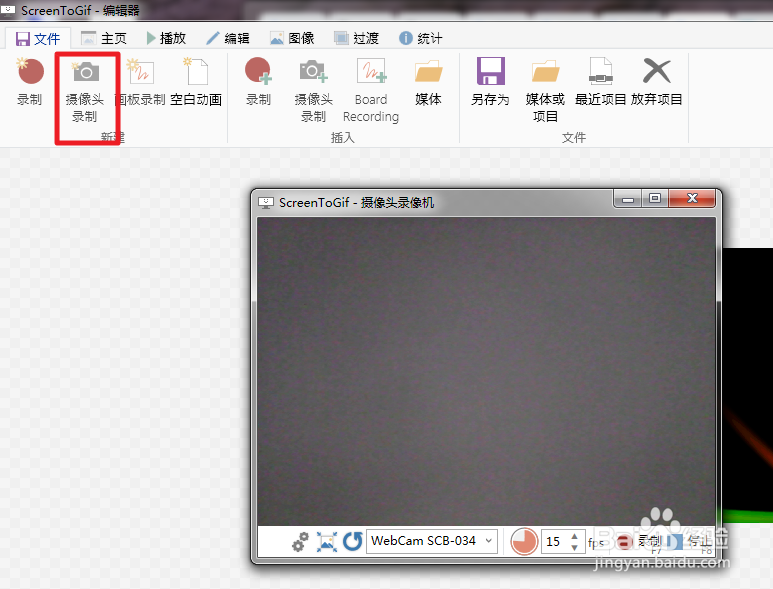Open webcam recorder settings gear
The image size is (773, 589).
(x=300, y=541)
